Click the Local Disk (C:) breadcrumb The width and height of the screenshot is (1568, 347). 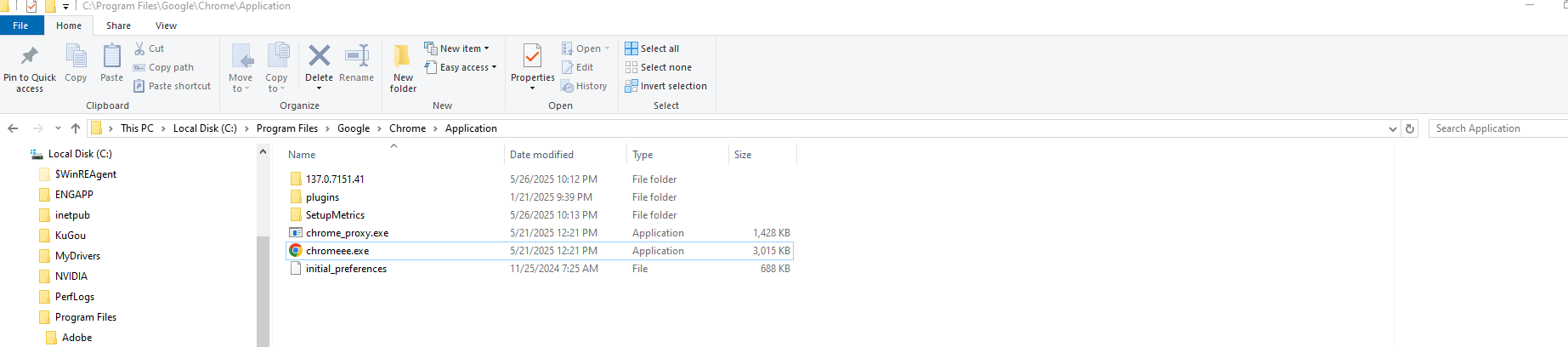pos(205,128)
